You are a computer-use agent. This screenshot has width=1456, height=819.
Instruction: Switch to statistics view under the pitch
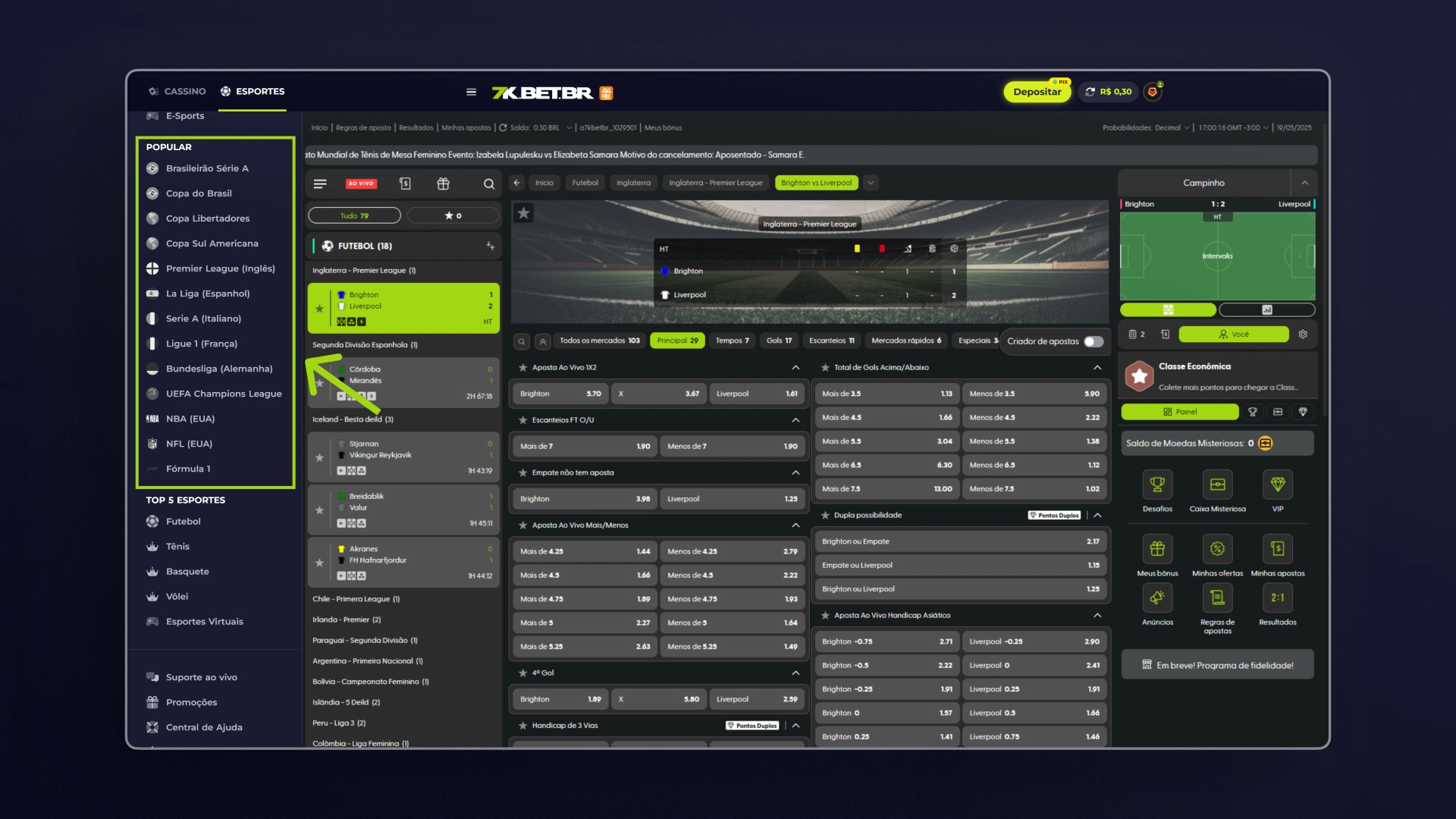click(x=1266, y=310)
